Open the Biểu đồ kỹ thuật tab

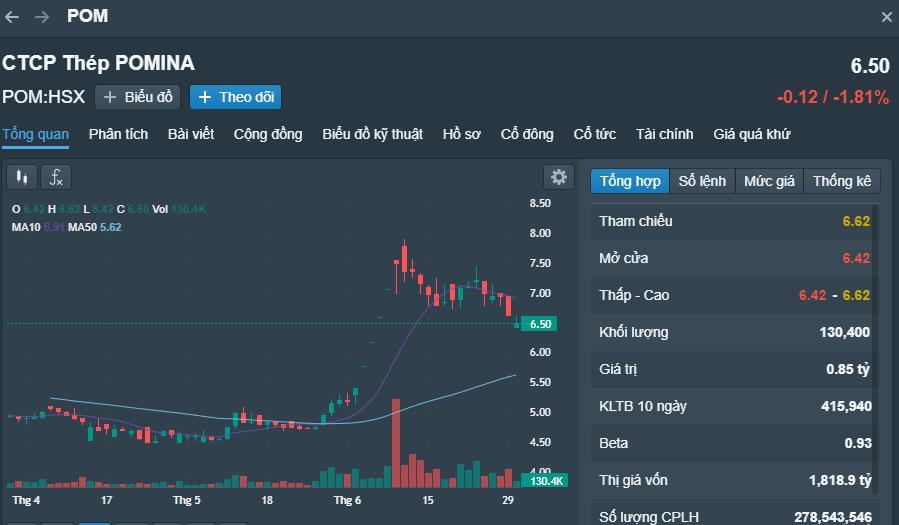(372, 134)
